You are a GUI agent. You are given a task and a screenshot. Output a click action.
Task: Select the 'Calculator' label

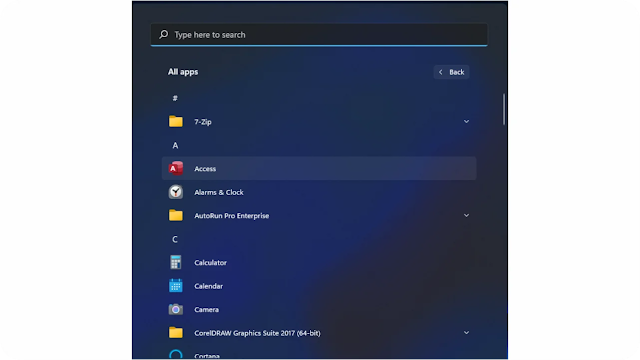pos(210,262)
